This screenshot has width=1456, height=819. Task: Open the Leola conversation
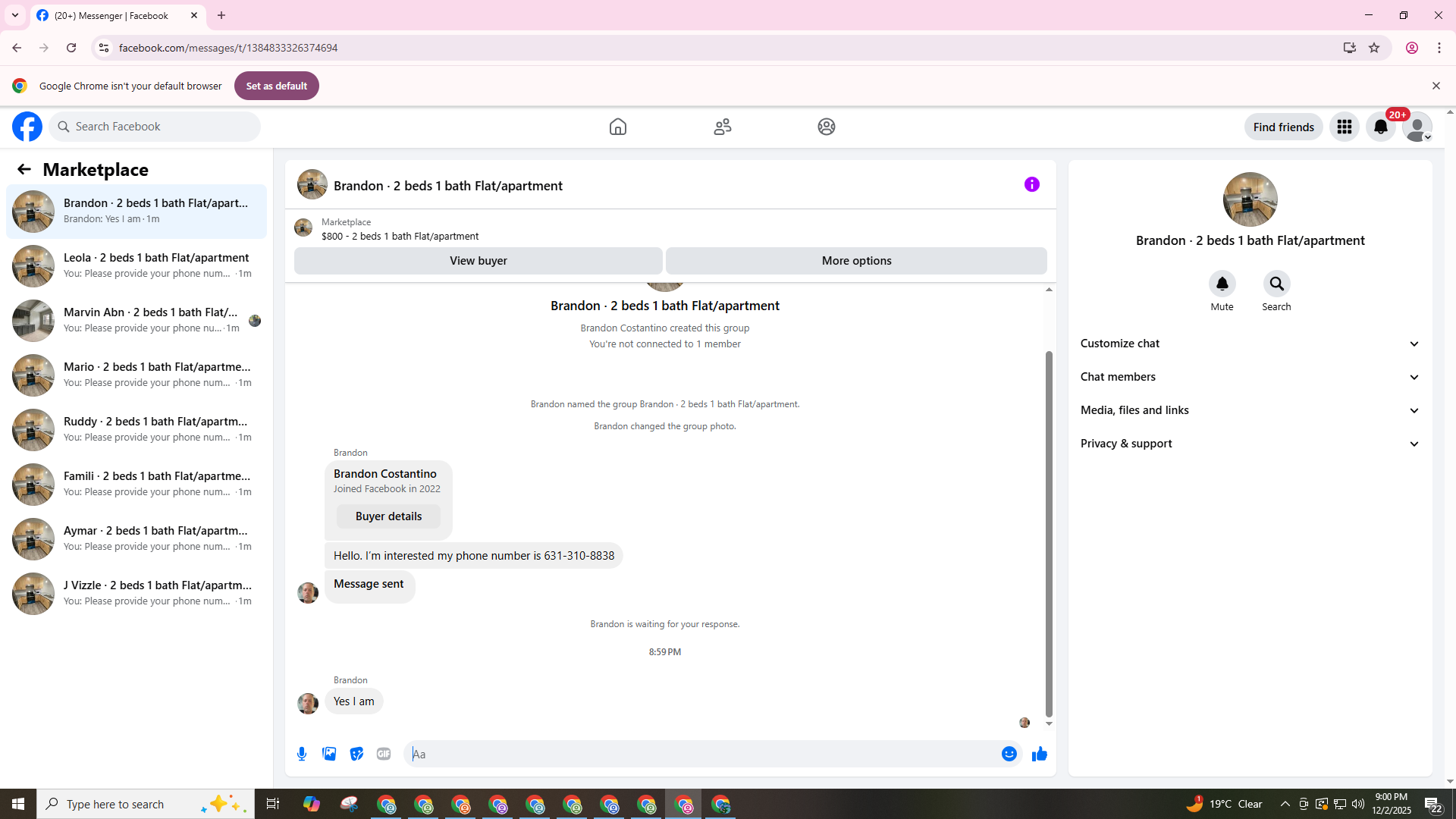[136, 265]
